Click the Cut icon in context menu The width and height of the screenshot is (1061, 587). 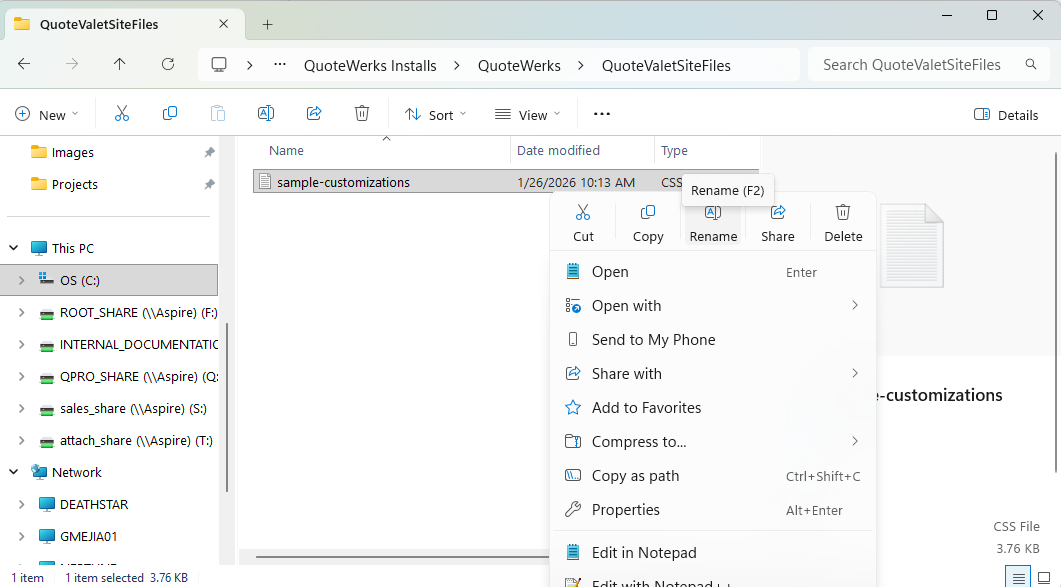tap(583, 222)
